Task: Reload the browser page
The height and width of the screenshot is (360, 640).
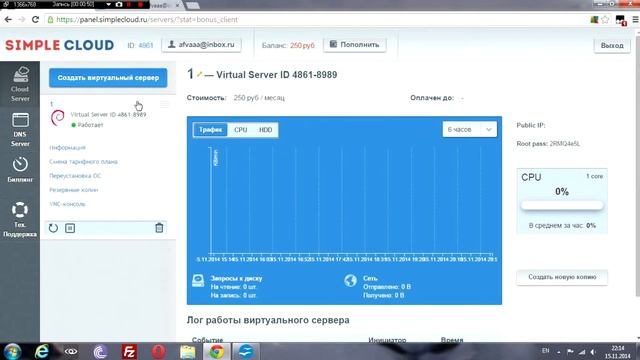Action: coord(36,19)
